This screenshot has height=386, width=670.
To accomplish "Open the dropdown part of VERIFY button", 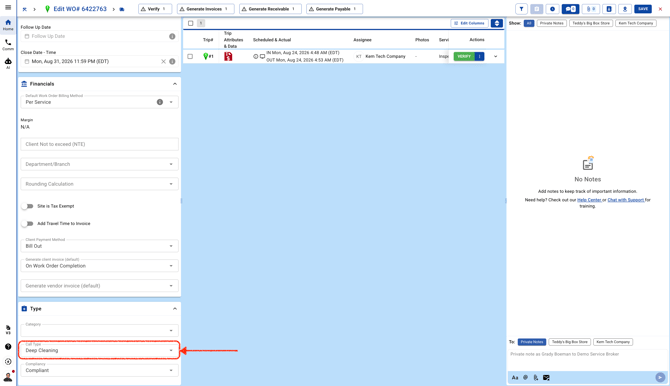I will 479,56.
